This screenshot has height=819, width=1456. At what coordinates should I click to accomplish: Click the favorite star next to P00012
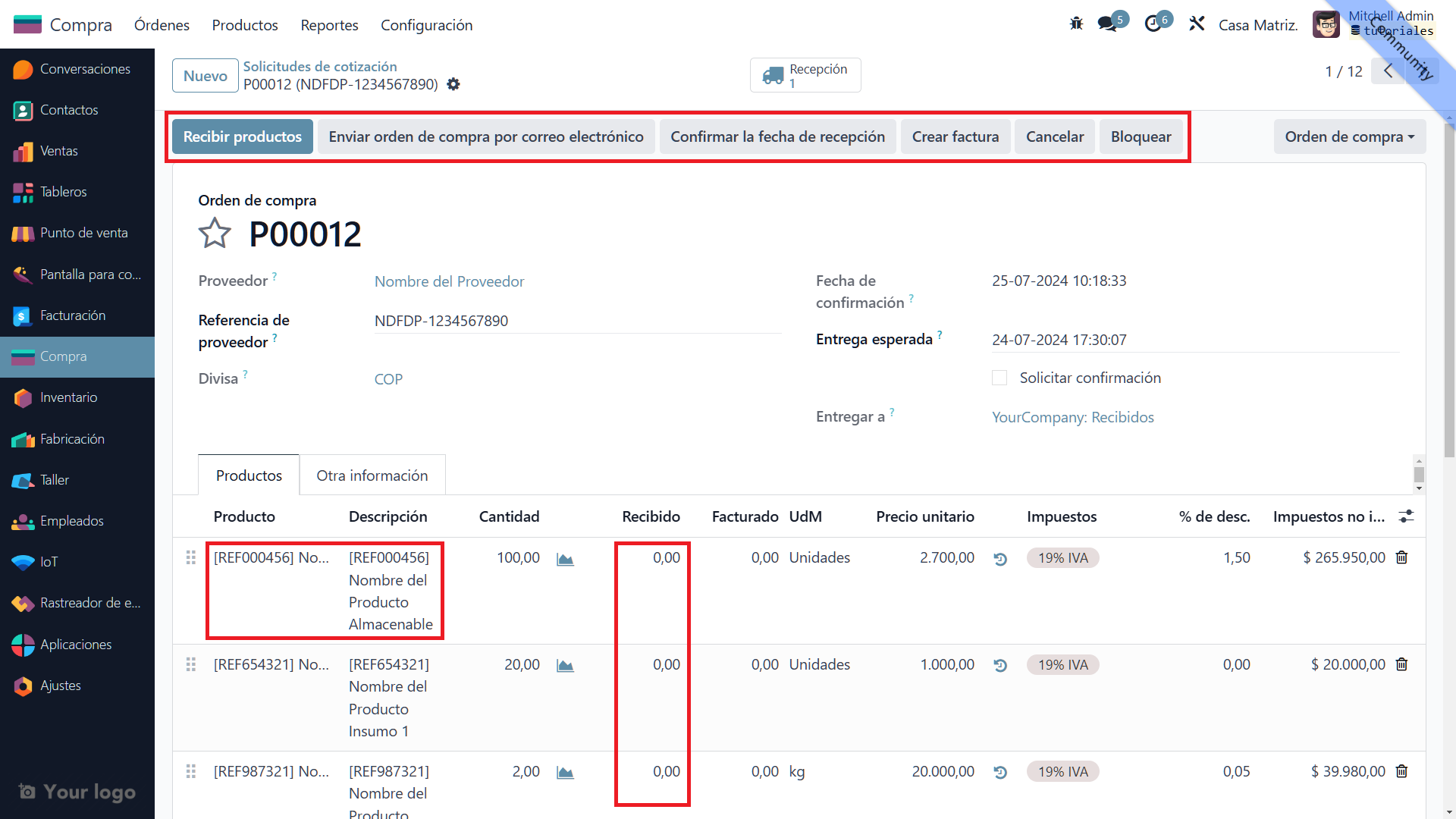pyautogui.click(x=215, y=234)
